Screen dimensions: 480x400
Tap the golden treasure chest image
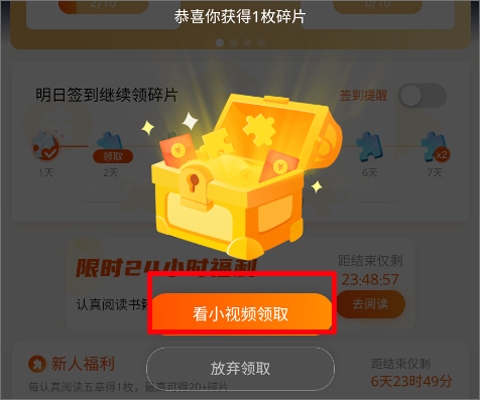pyautogui.click(x=243, y=175)
